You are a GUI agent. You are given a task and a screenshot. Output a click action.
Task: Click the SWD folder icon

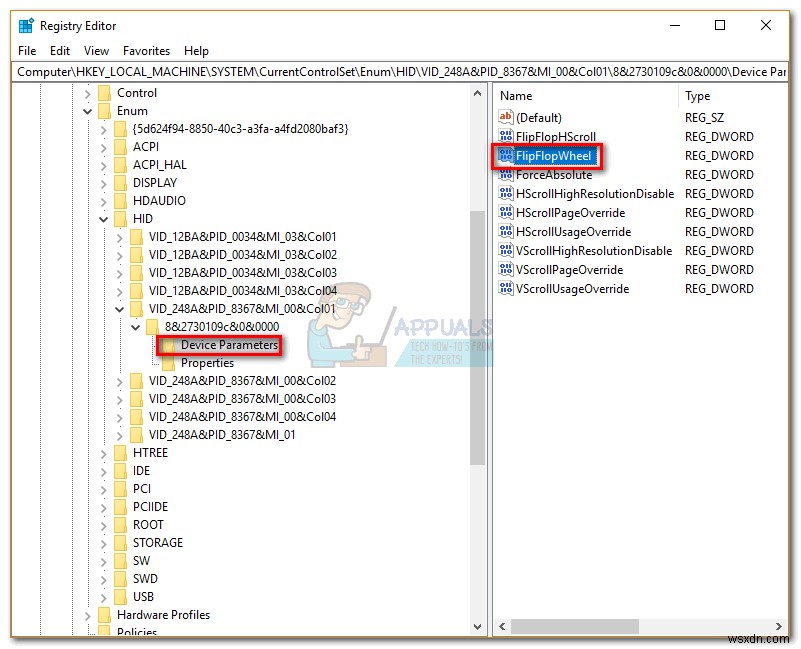click(120, 579)
